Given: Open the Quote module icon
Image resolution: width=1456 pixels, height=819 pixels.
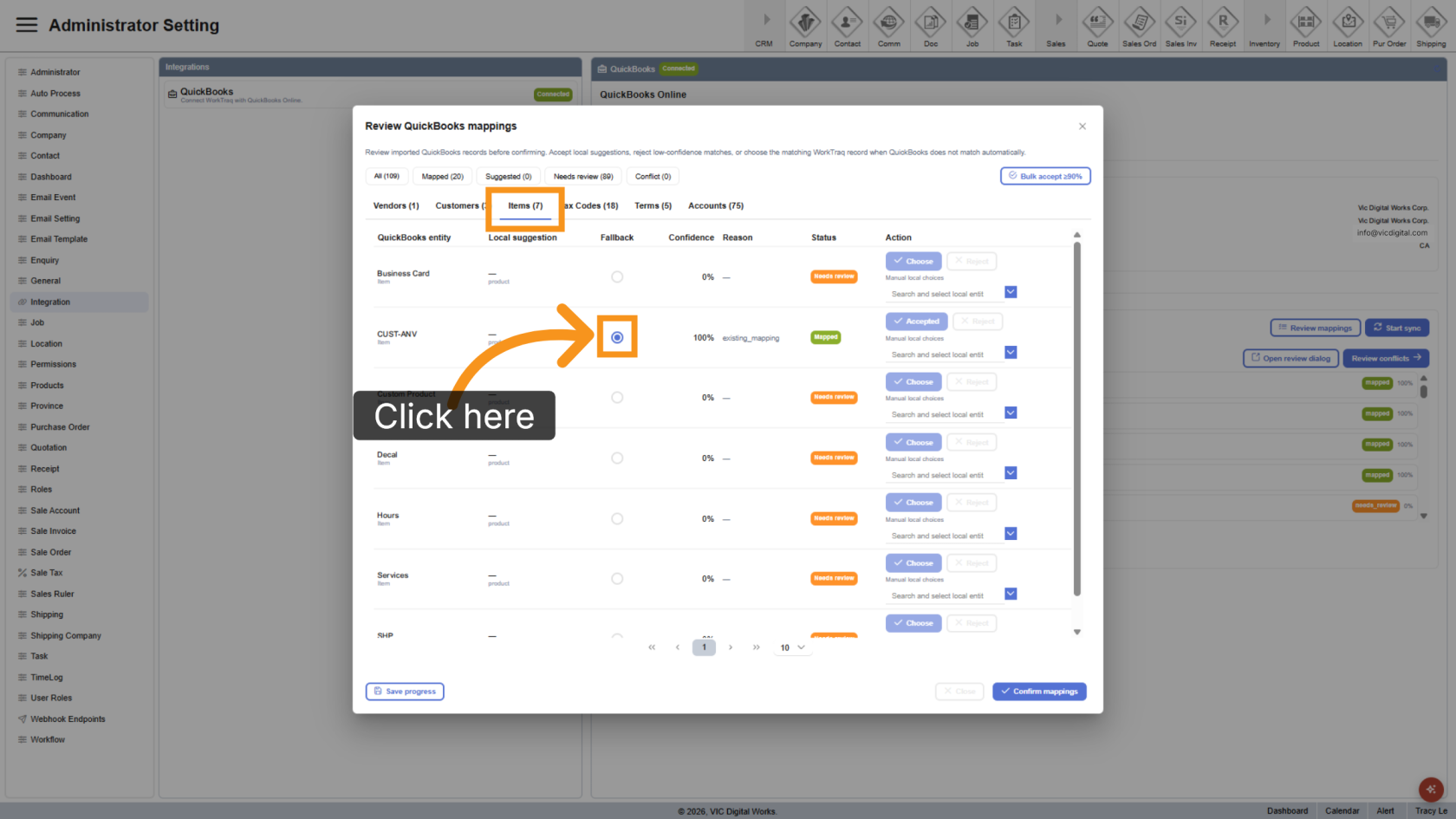Looking at the screenshot, I should pos(1097,25).
